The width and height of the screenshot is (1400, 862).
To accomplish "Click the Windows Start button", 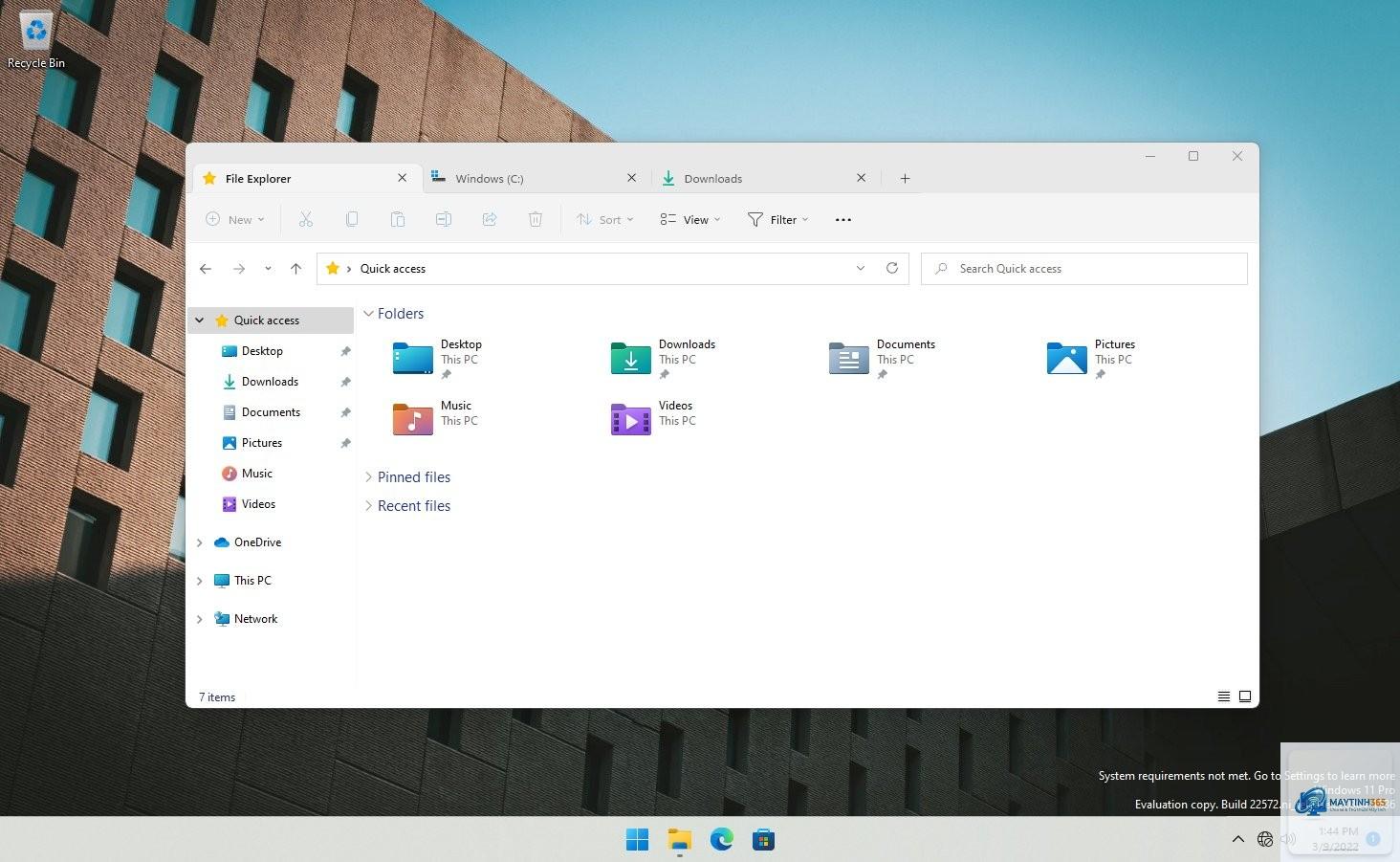I will (x=637, y=840).
